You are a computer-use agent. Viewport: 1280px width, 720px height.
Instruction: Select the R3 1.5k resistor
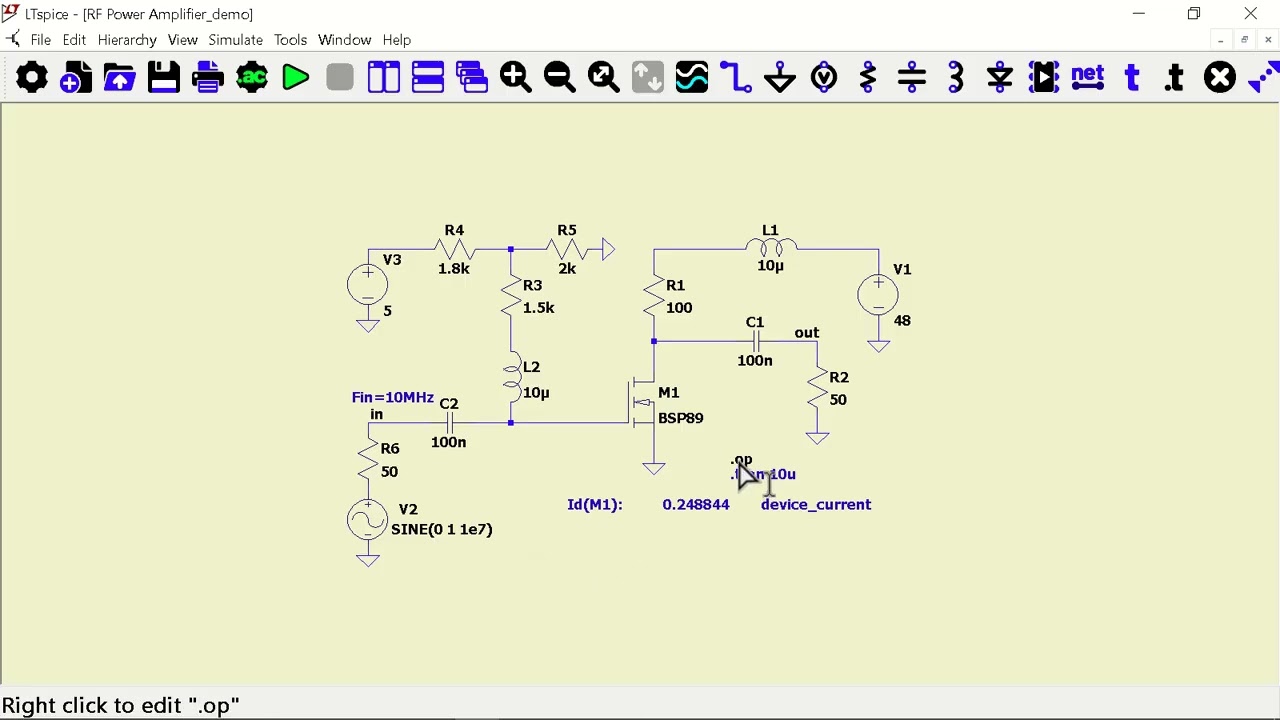coord(511,297)
